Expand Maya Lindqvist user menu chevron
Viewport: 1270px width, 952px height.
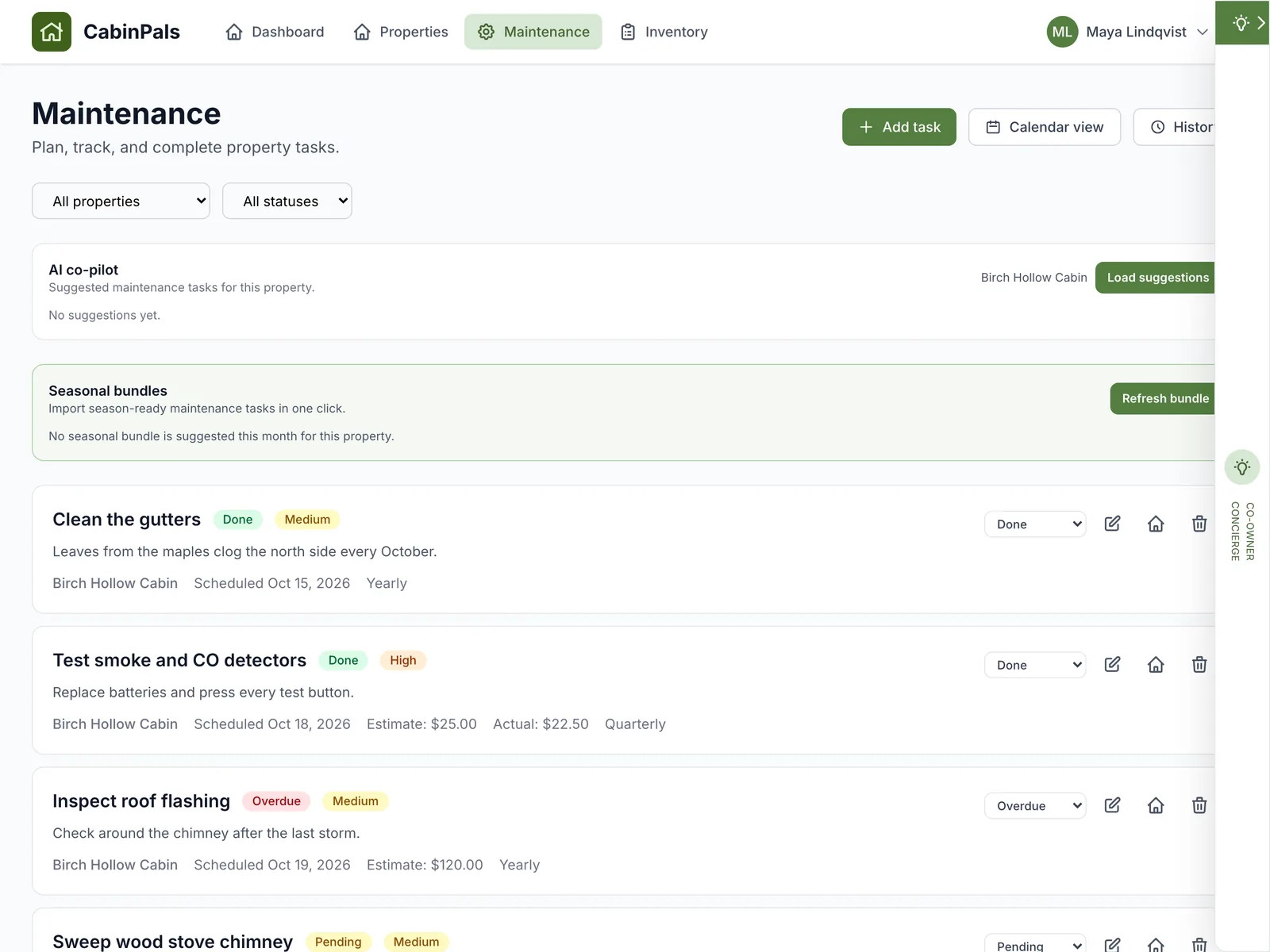[1203, 32]
